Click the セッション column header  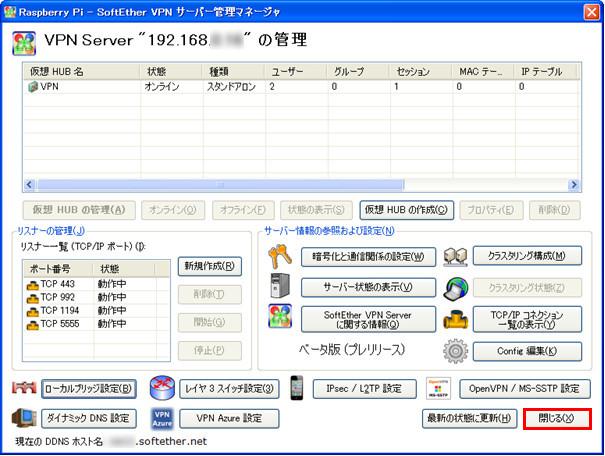[421, 71]
